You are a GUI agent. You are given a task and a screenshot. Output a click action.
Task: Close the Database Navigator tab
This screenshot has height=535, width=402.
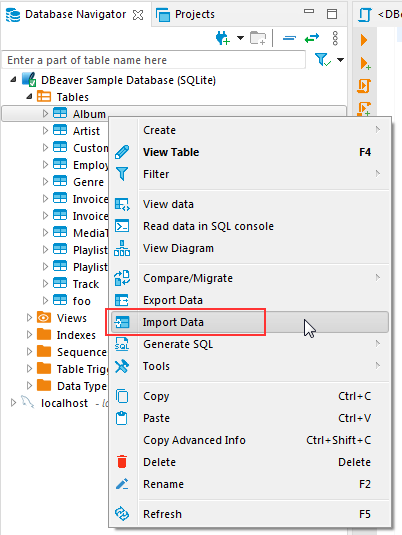pyautogui.click(x=138, y=15)
